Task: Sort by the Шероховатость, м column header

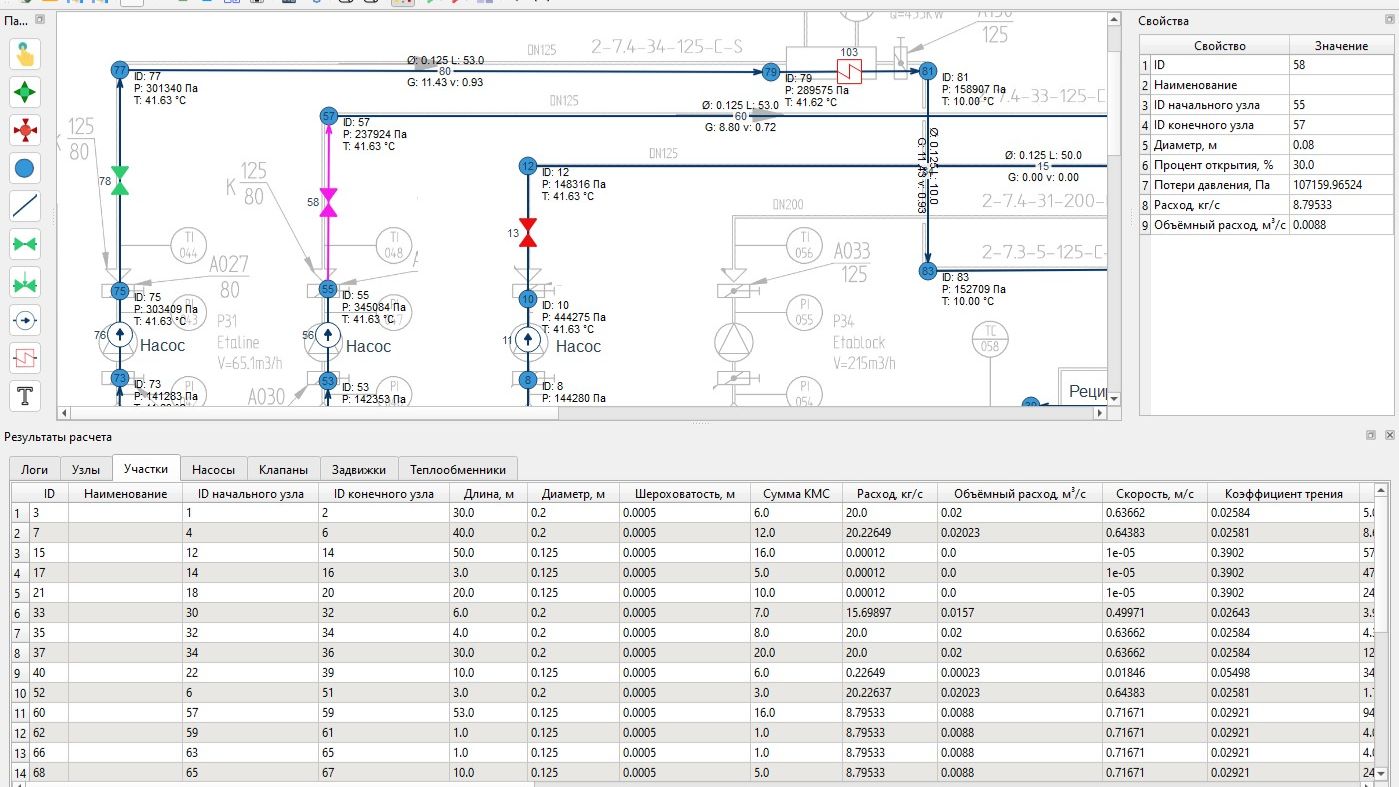Action: pyautogui.click(x=684, y=493)
